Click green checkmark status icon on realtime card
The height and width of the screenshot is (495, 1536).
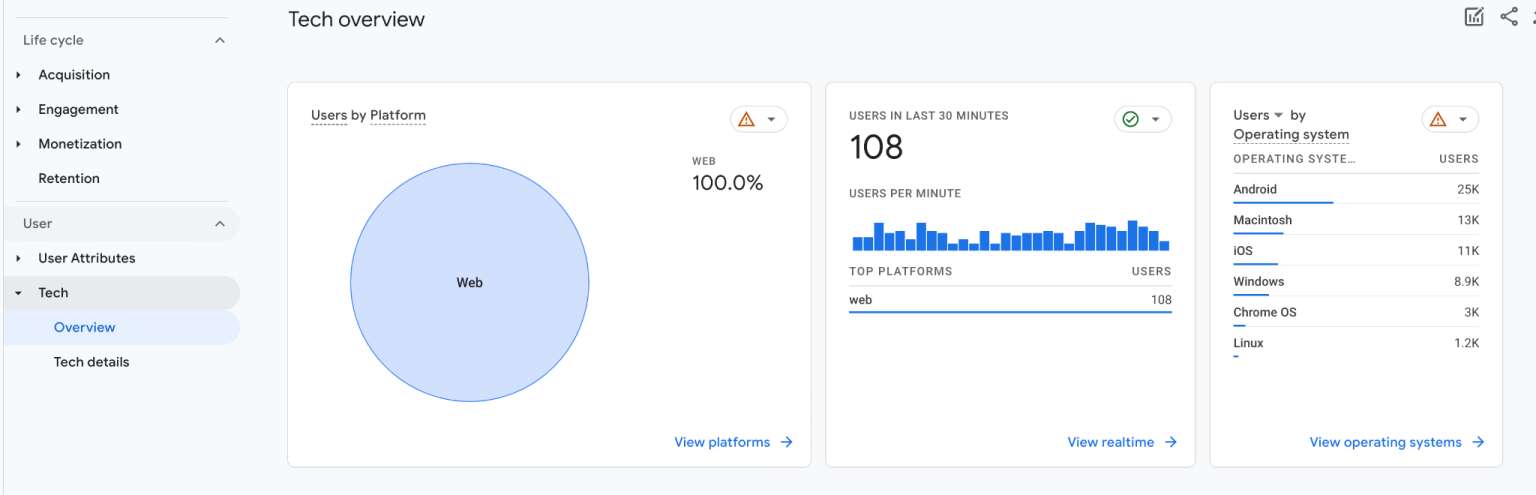[1131, 120]
